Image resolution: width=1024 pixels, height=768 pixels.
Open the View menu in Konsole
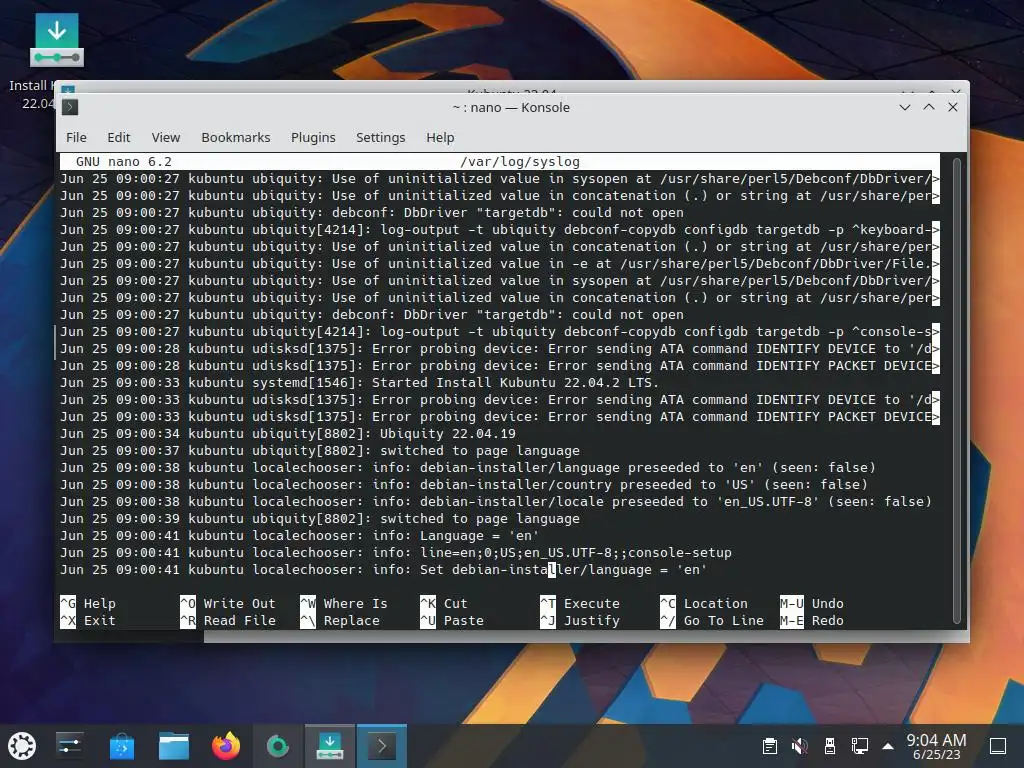pos(166,138)
